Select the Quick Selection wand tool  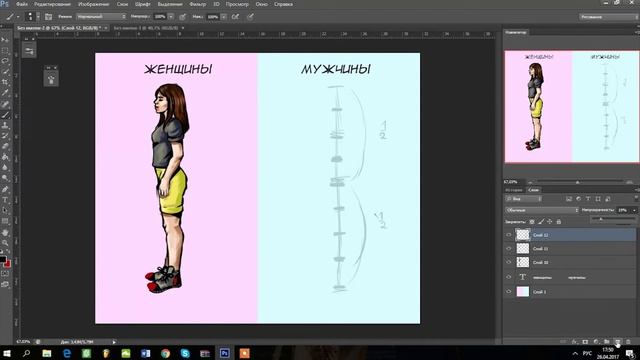pyautogui.click(x=5, y=71)
